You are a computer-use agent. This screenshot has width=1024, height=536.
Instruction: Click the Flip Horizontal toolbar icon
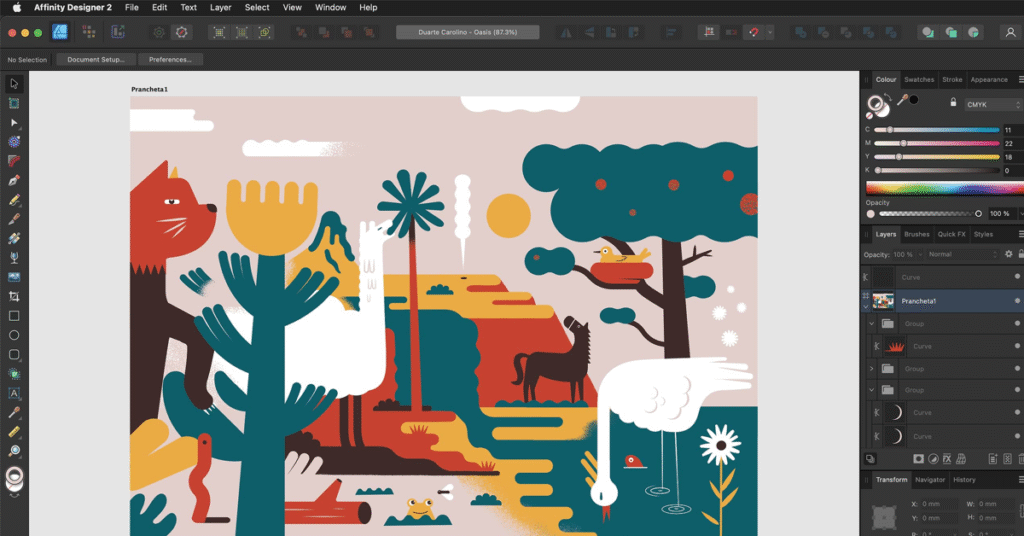pyautogui.click(x=566, y=32)
